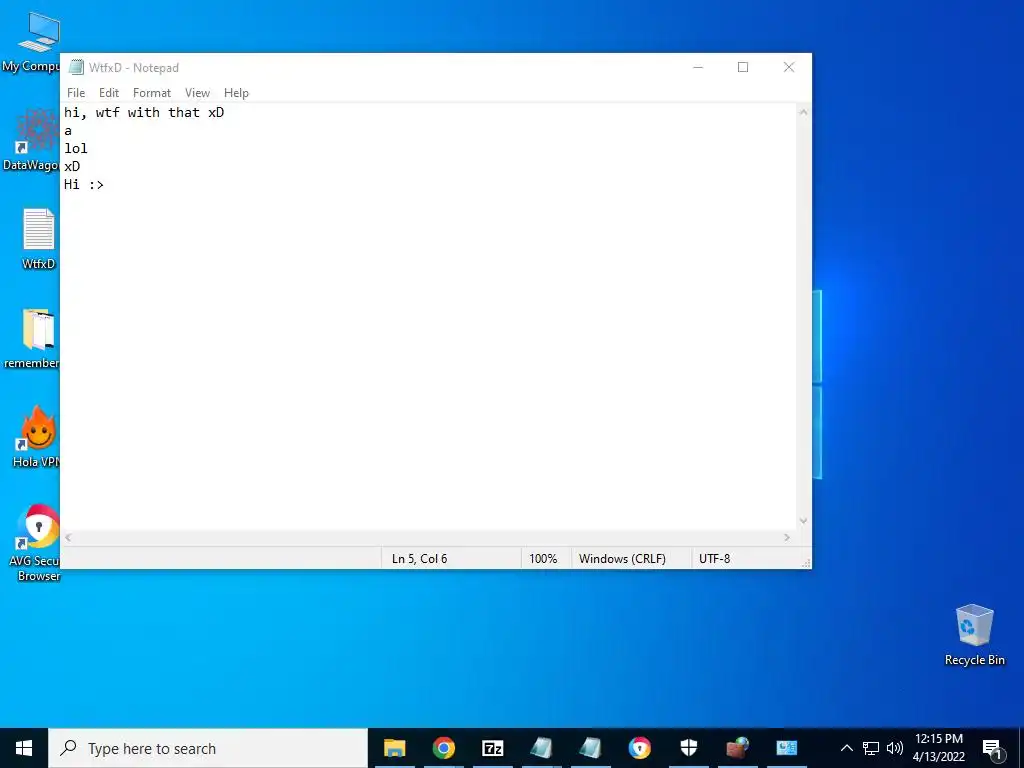Open the Action Center notifications icon
Image resolution: width=1024 pixels, height=768 pixels.
coord(992,748)
